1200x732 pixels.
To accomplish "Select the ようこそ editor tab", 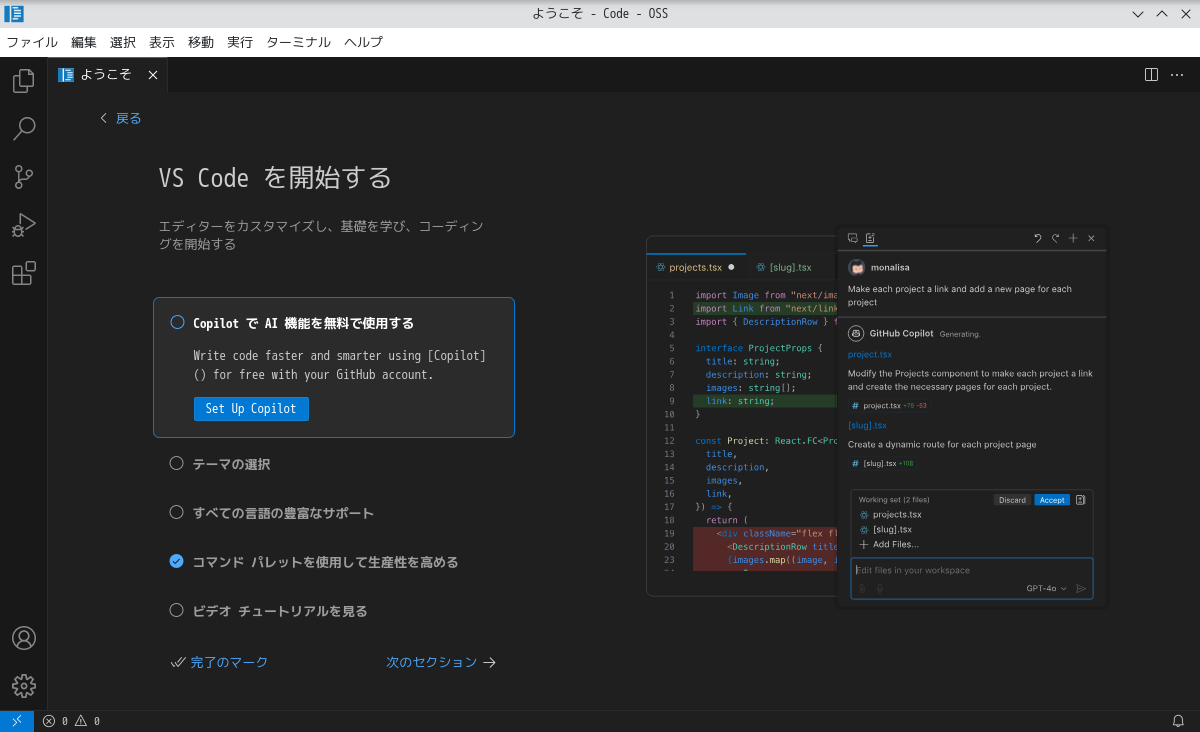I will pos(107,75).
